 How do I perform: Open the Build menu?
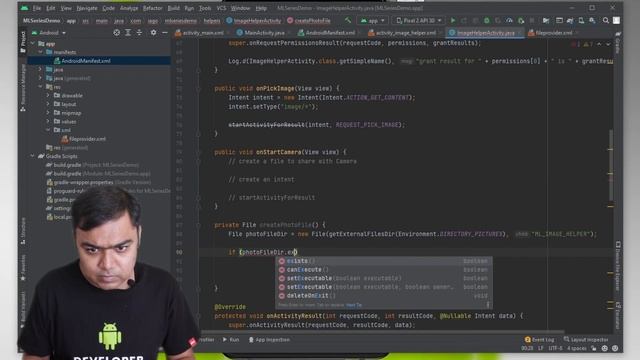click(173, 8)
